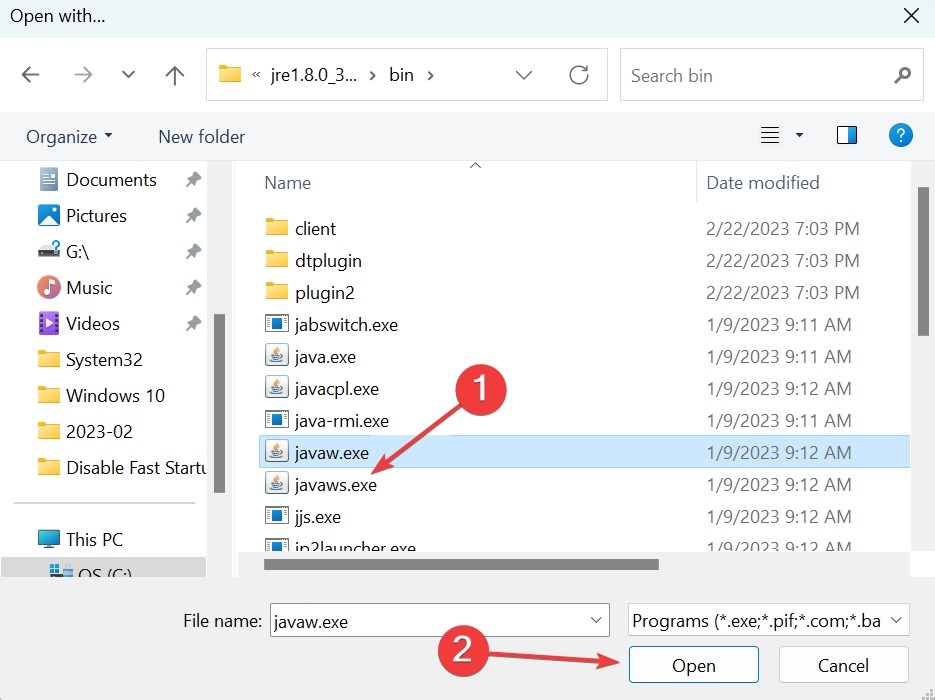Screen dimensions: 935x700
Task: Refresh the bin folder view
Action: coord(578,75)
